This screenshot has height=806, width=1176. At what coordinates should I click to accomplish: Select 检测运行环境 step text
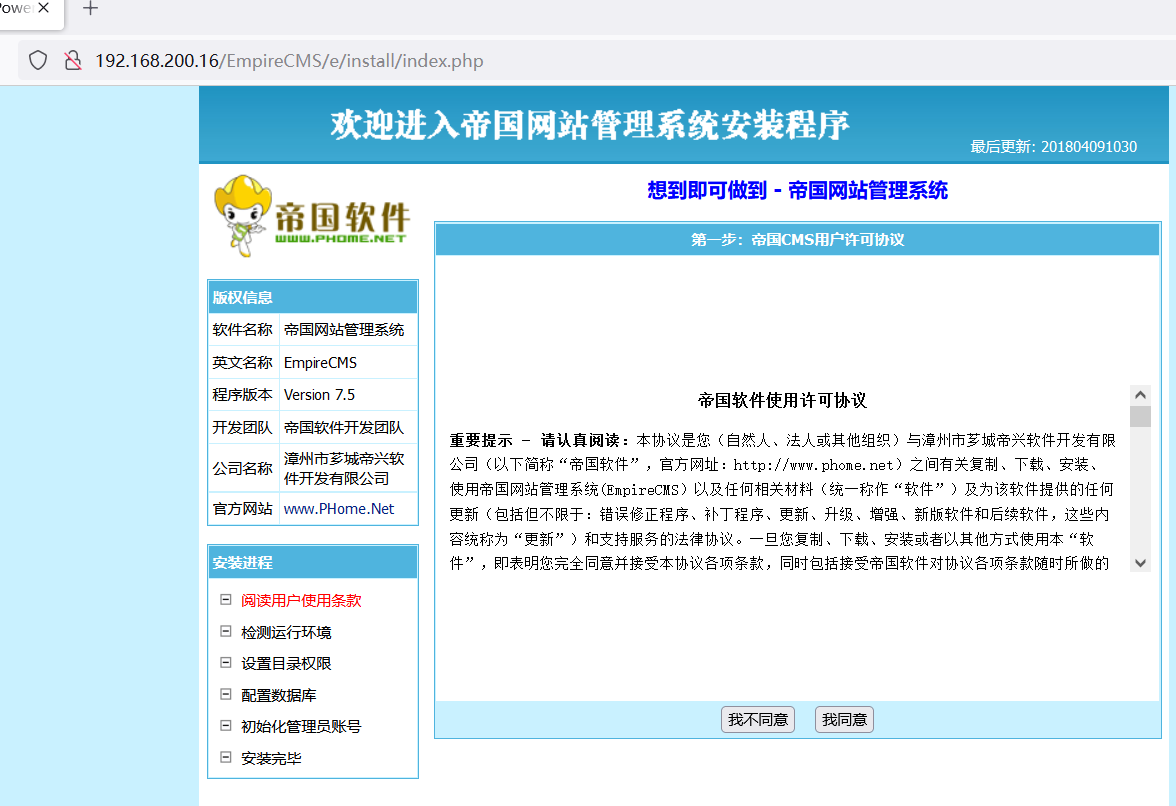click(286, 632)
